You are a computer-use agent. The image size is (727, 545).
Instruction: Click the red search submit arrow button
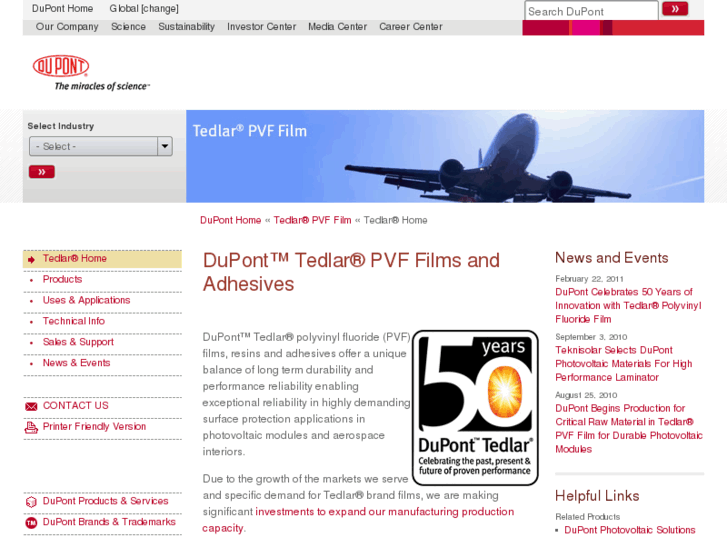pyautogui.click(x=675, y=9)
